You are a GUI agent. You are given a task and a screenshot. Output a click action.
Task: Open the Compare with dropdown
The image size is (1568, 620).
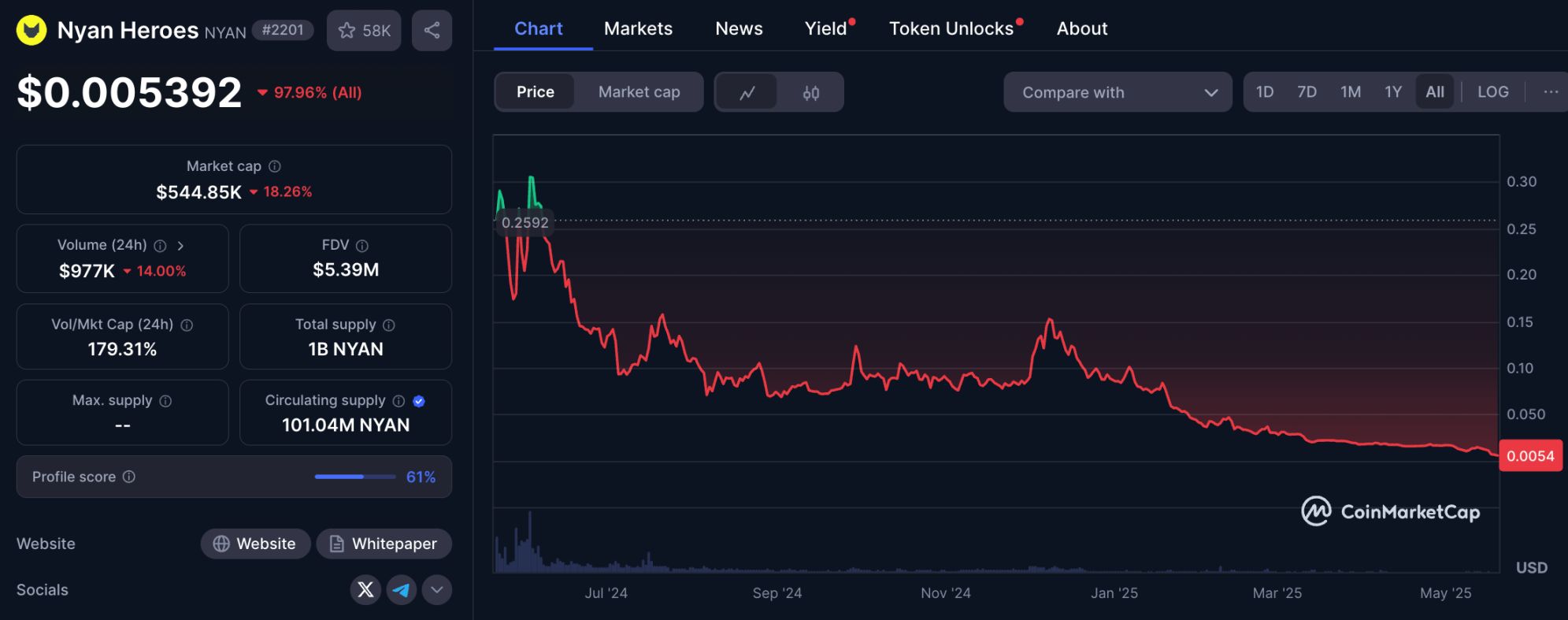1117,92
